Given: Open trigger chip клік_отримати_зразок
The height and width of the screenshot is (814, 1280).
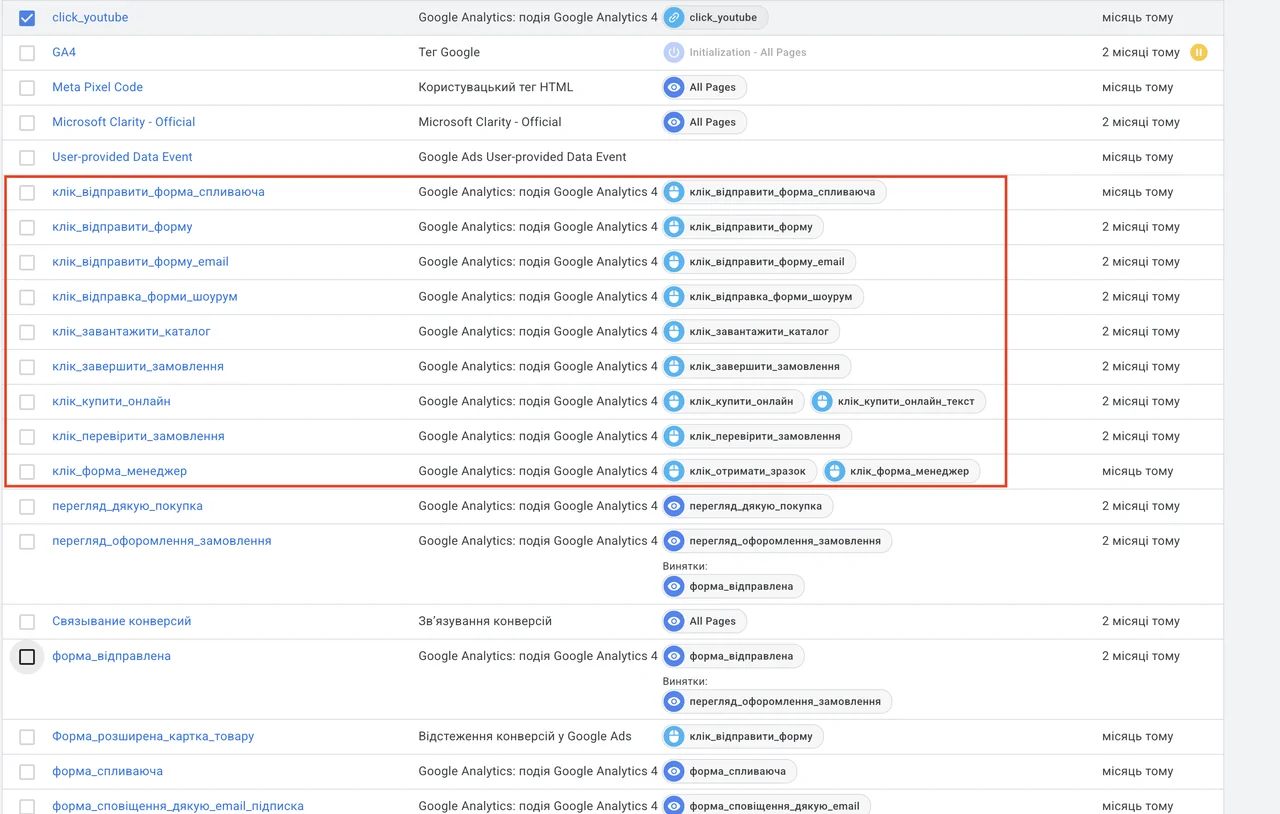Looking at the screenshot, I should [739, 472].
